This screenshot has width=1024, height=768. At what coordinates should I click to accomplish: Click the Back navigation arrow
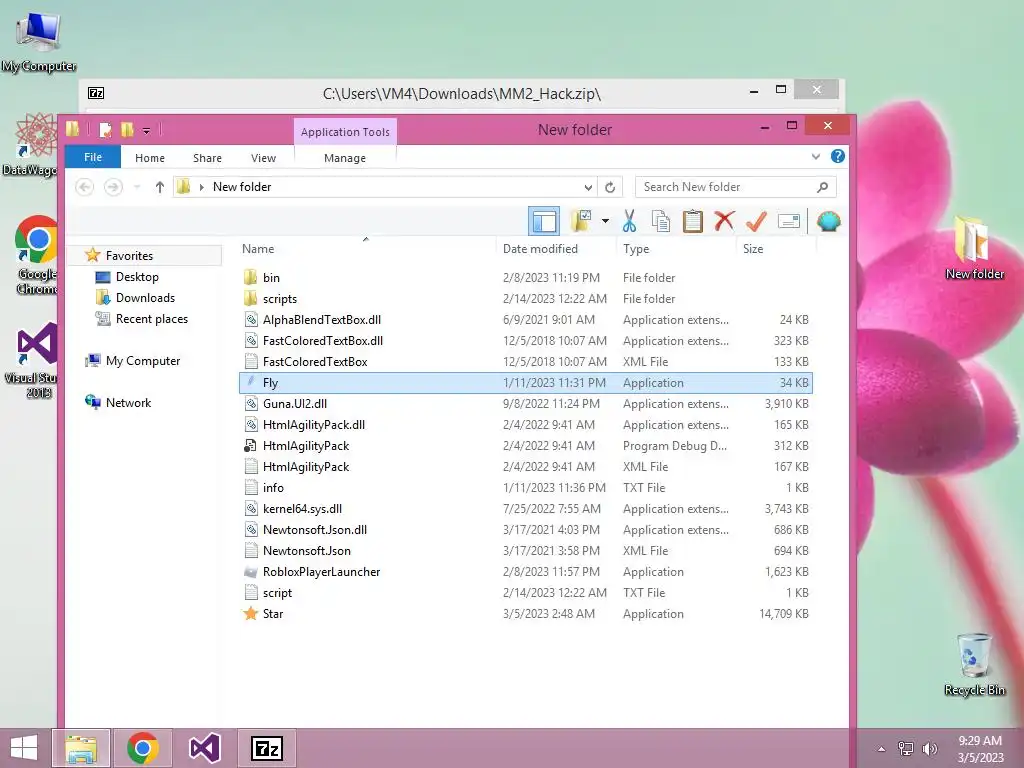(84, 187)
